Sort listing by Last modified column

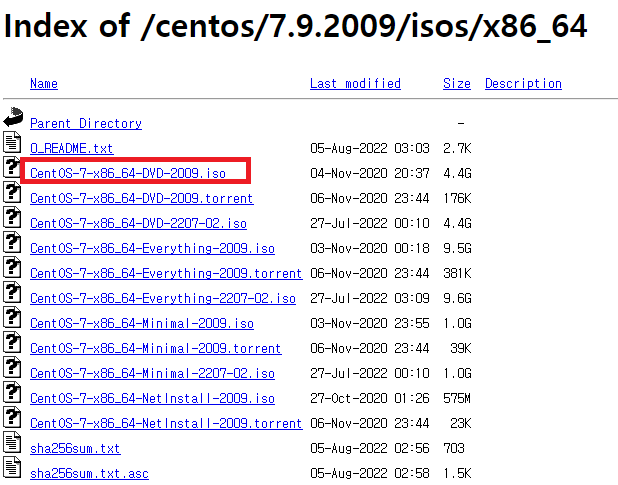click(x=355, y=84)
